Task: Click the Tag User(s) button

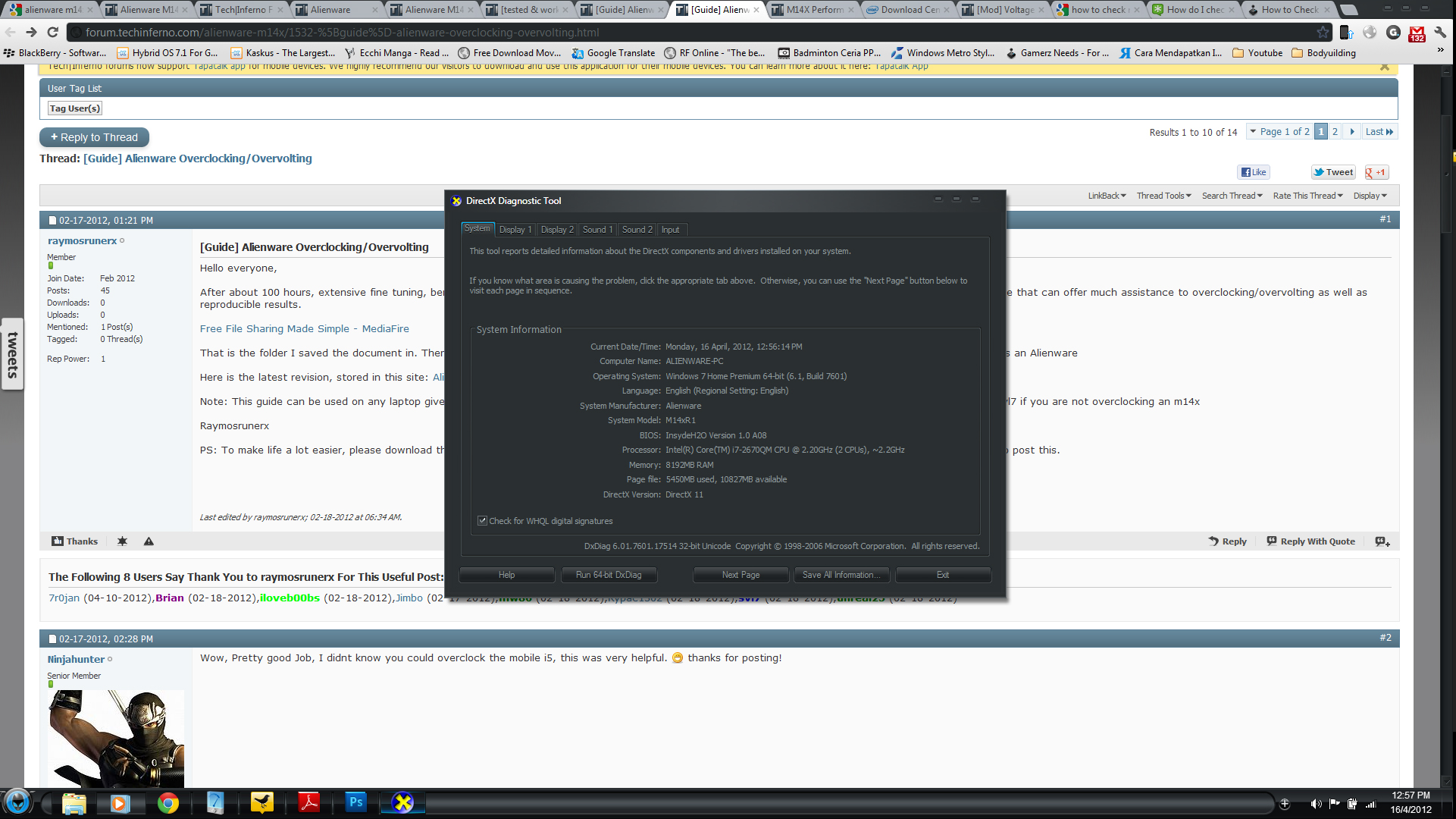Action: [74, 108]
